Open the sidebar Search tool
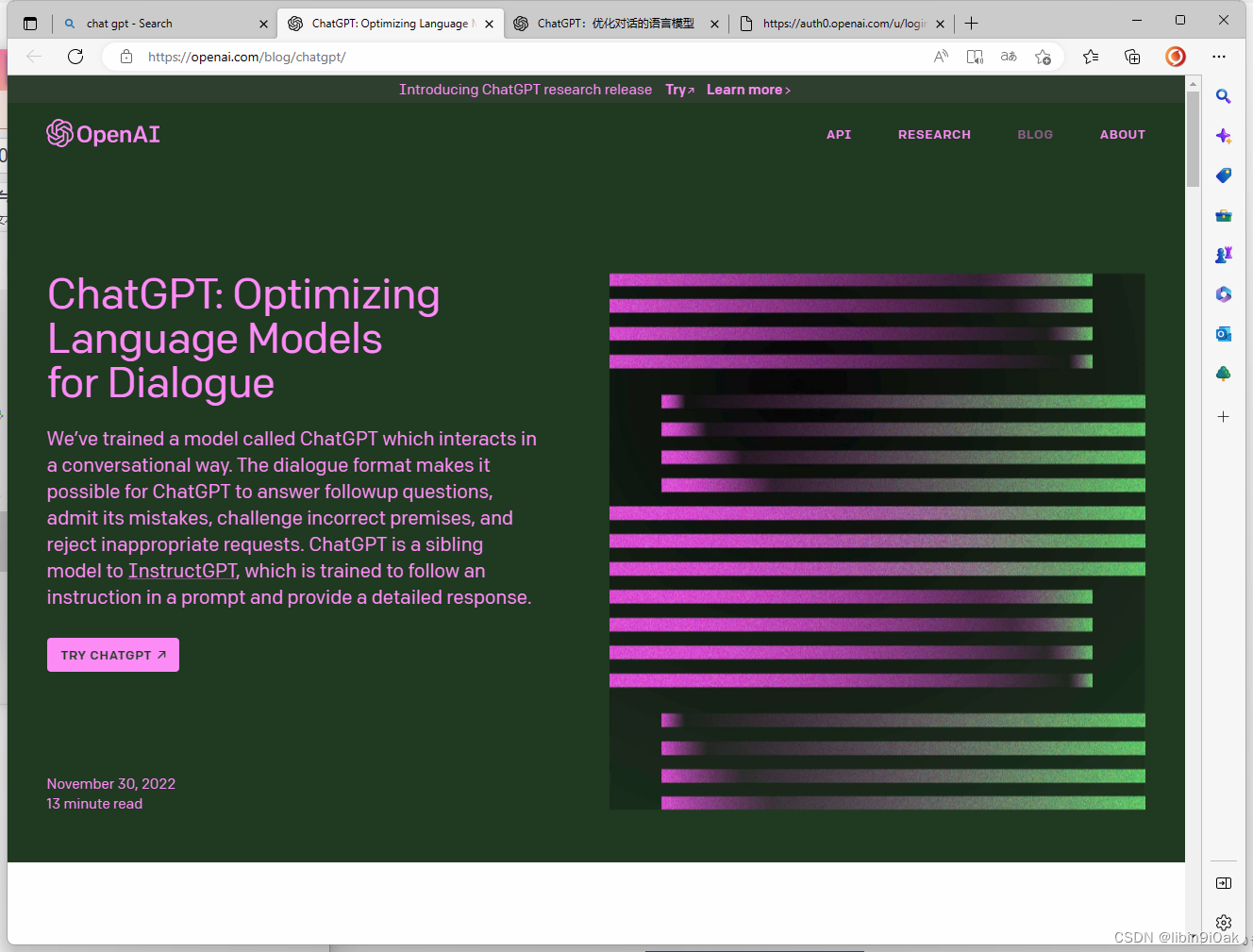The height and width of the screenshot is (952, 1253). pos(1224,96)
